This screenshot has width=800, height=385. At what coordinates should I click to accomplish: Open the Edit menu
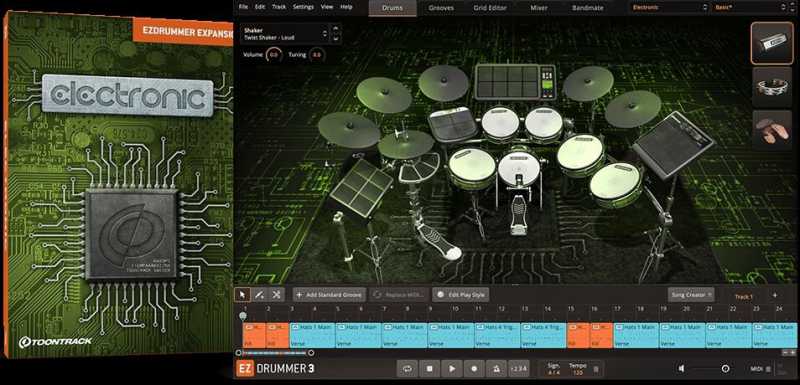260,7
